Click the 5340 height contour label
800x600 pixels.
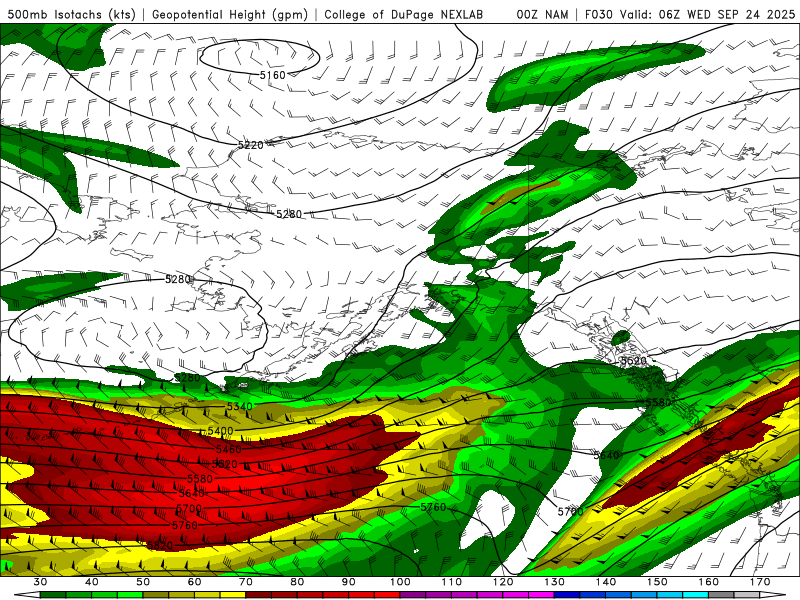click(239, 407)
